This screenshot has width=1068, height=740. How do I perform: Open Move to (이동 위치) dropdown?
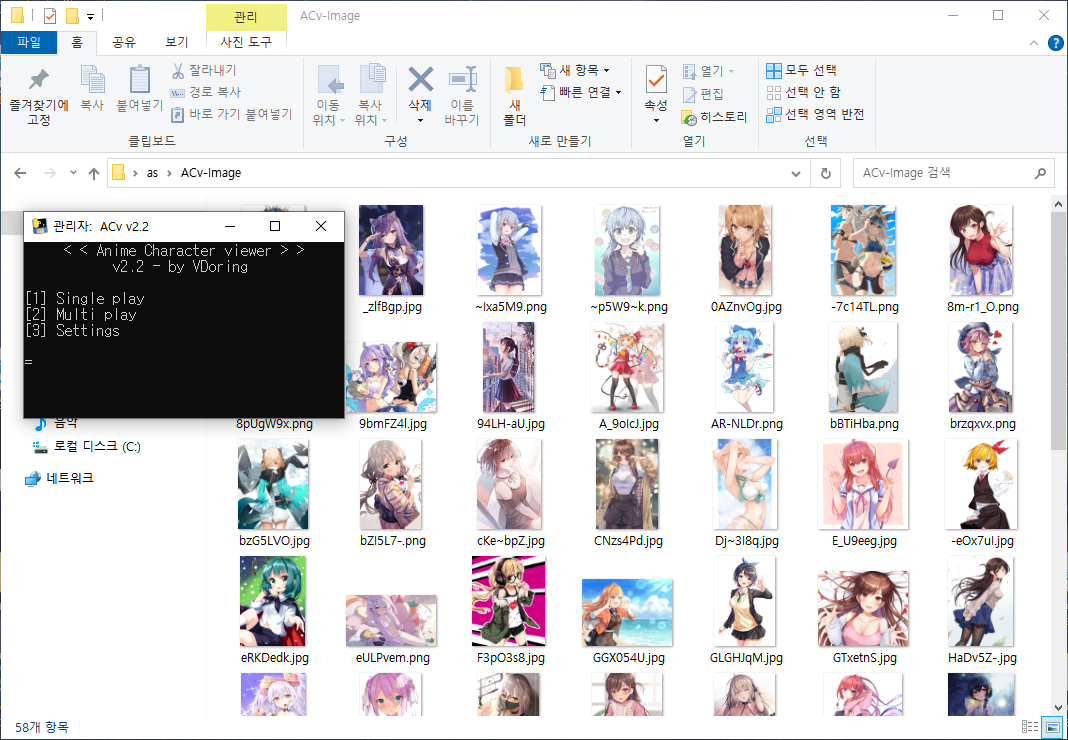(x=328, y=96)
